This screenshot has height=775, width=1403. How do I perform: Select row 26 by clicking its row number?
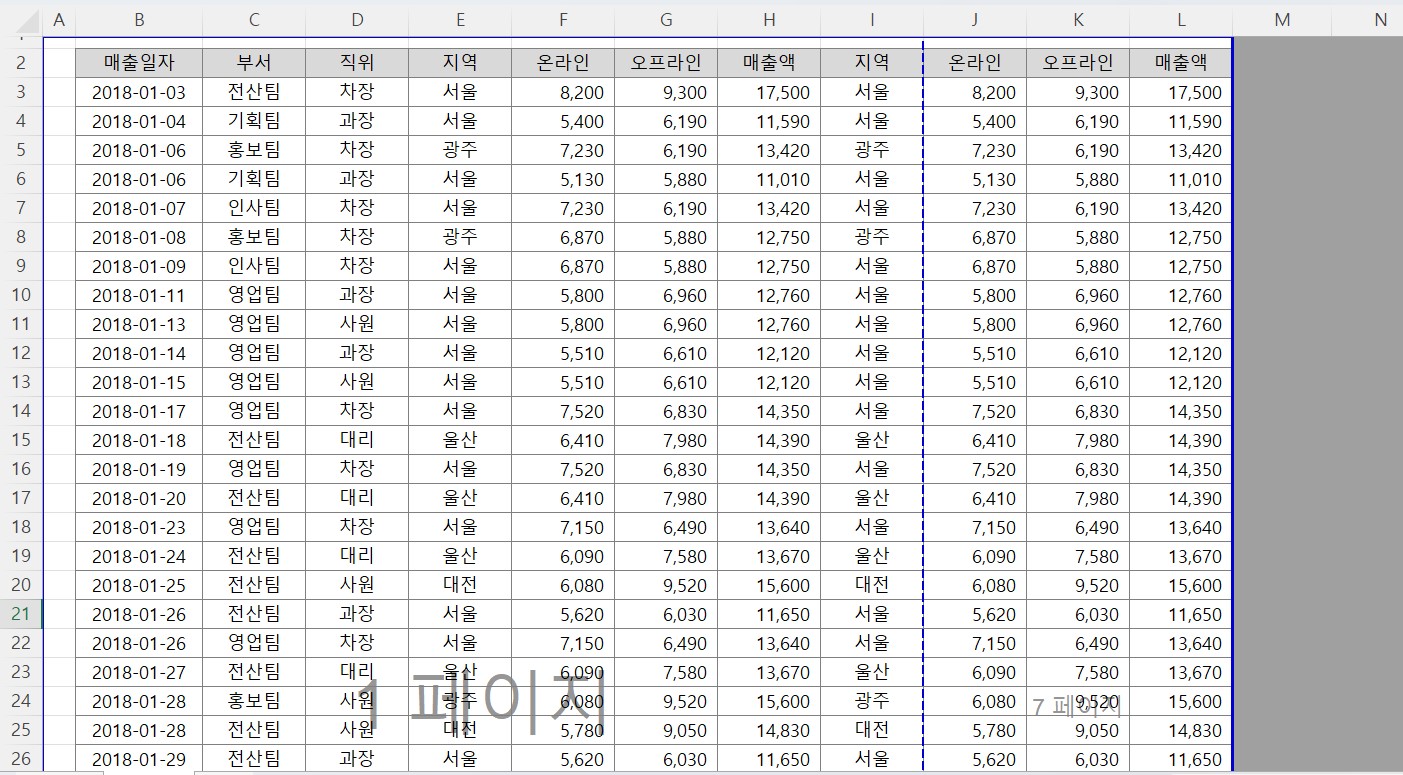pos(20,759)
